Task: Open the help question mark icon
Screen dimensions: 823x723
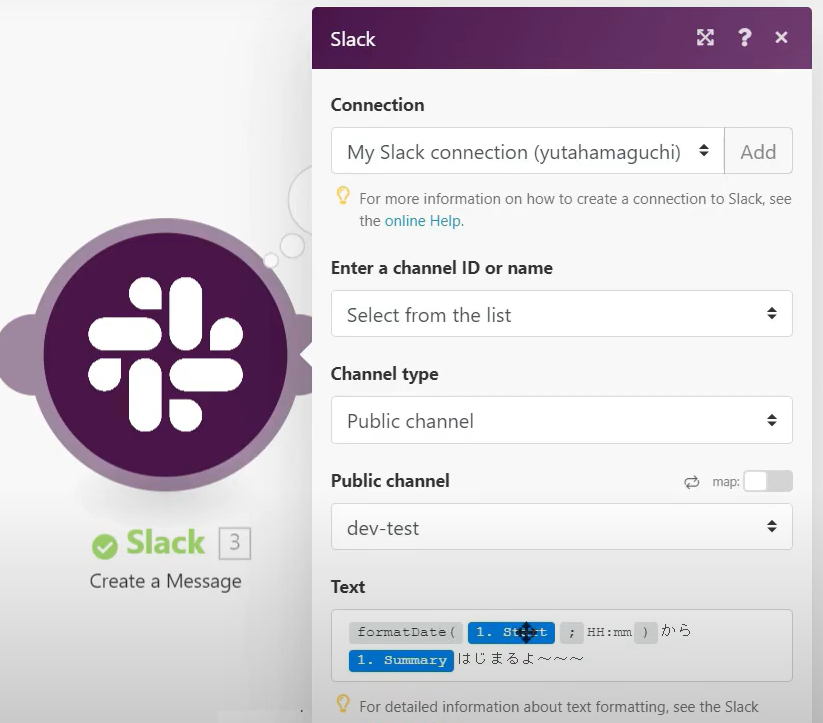Action: [x=744, y=38]
